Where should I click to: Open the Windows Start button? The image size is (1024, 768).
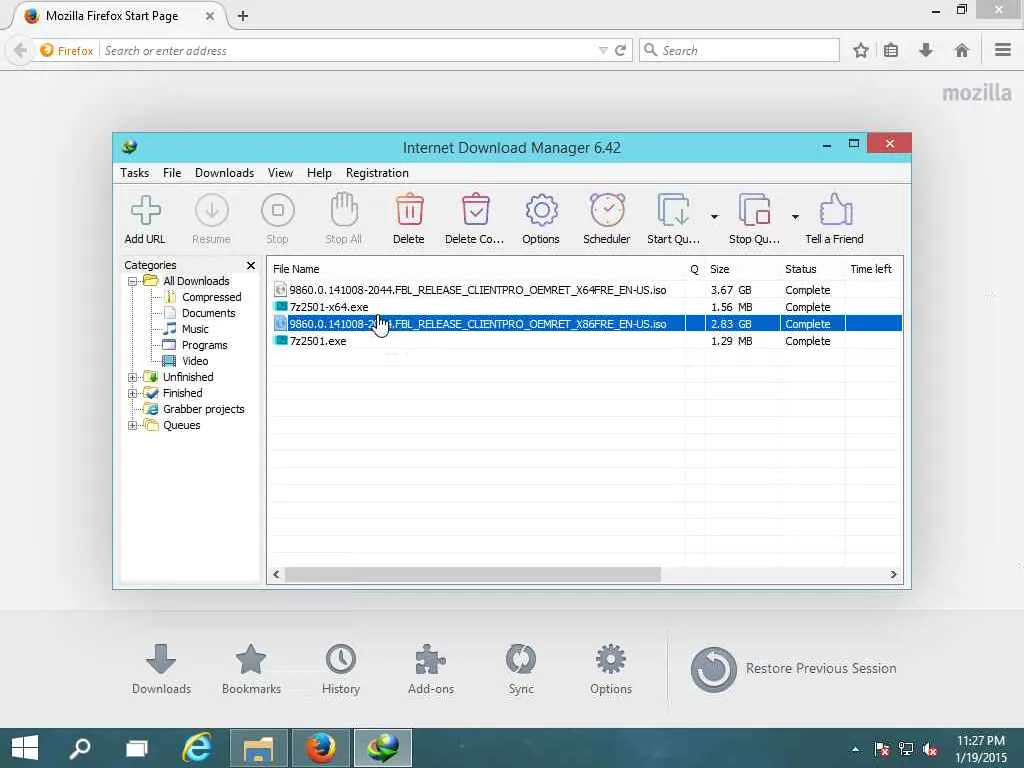(x=25, y=748)
